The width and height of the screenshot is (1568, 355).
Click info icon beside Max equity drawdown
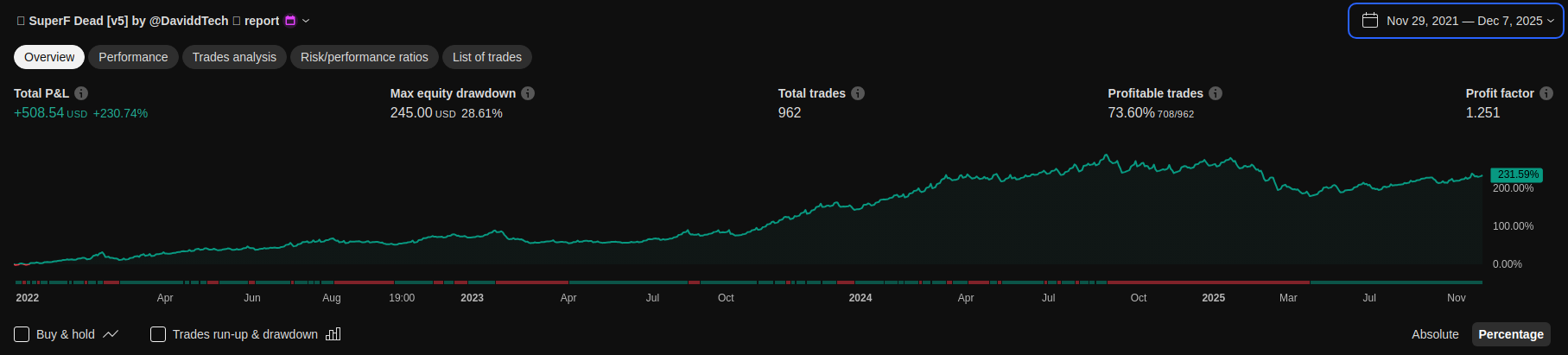(x=528, y=93)
